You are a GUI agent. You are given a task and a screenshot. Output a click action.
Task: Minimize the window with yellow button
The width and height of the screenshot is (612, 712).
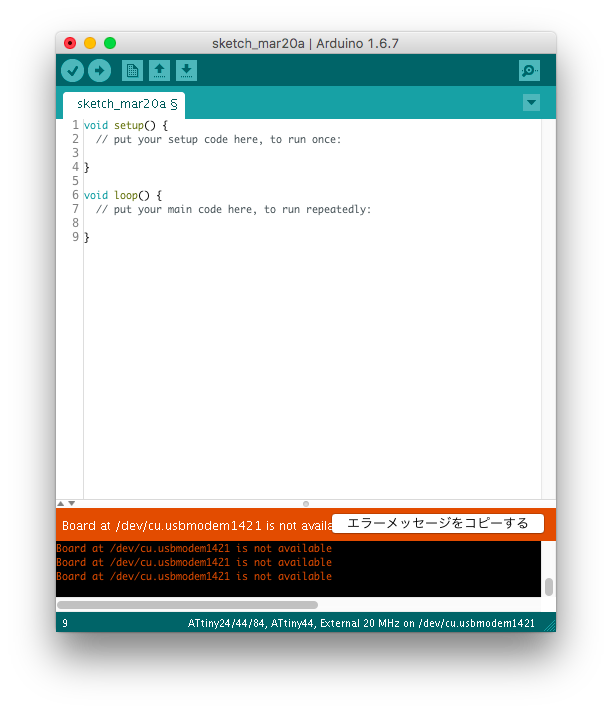click(x=90, y=43)
